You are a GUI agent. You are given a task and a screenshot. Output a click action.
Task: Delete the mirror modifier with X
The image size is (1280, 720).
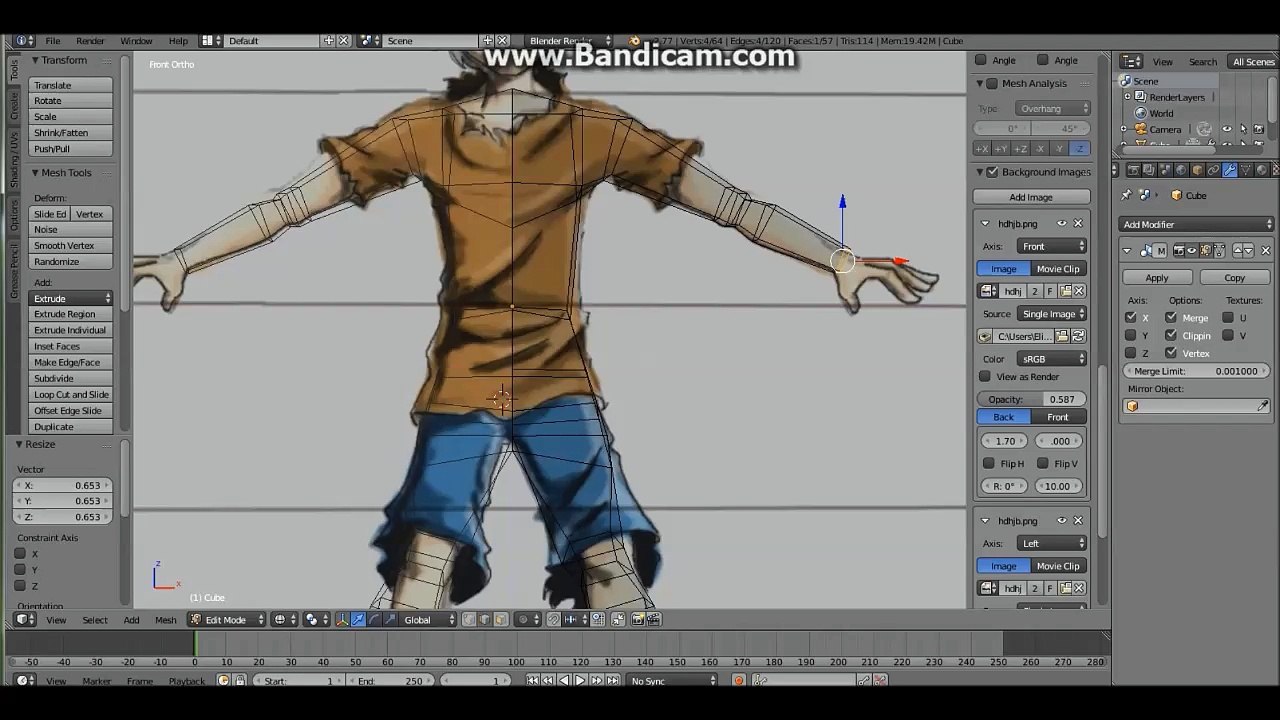1266,250
